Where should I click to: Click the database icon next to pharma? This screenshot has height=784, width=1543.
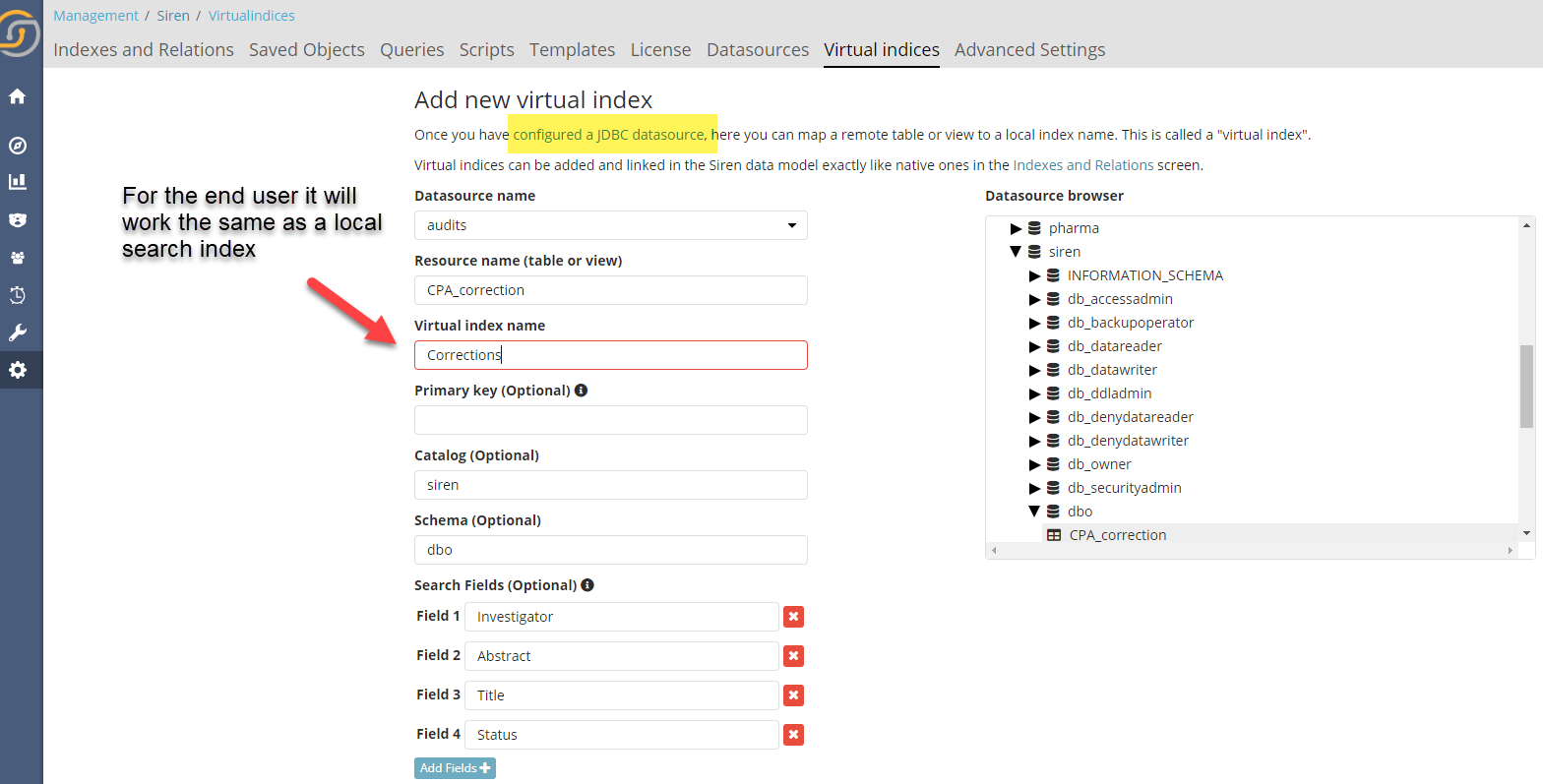point(1034,228)
